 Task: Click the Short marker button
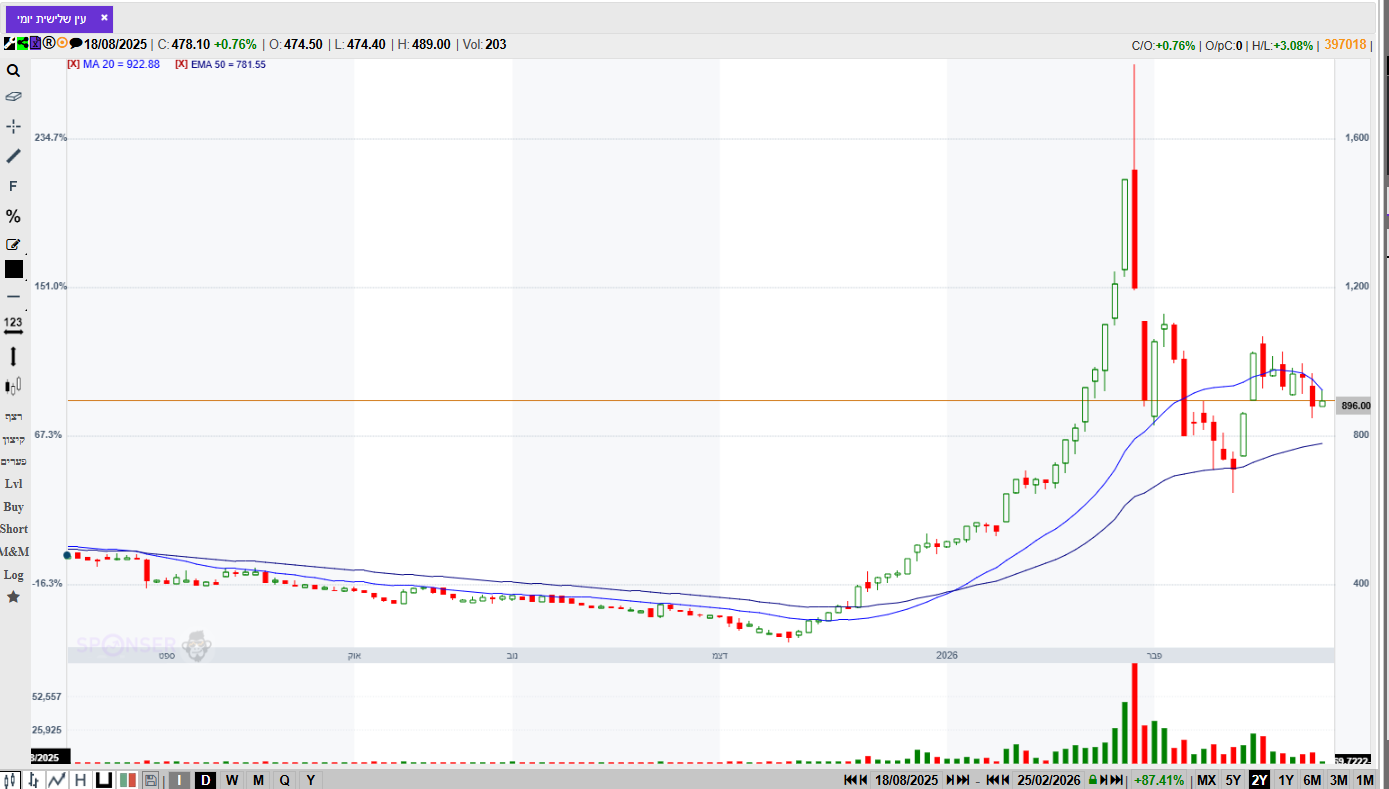tap(14, 529)
